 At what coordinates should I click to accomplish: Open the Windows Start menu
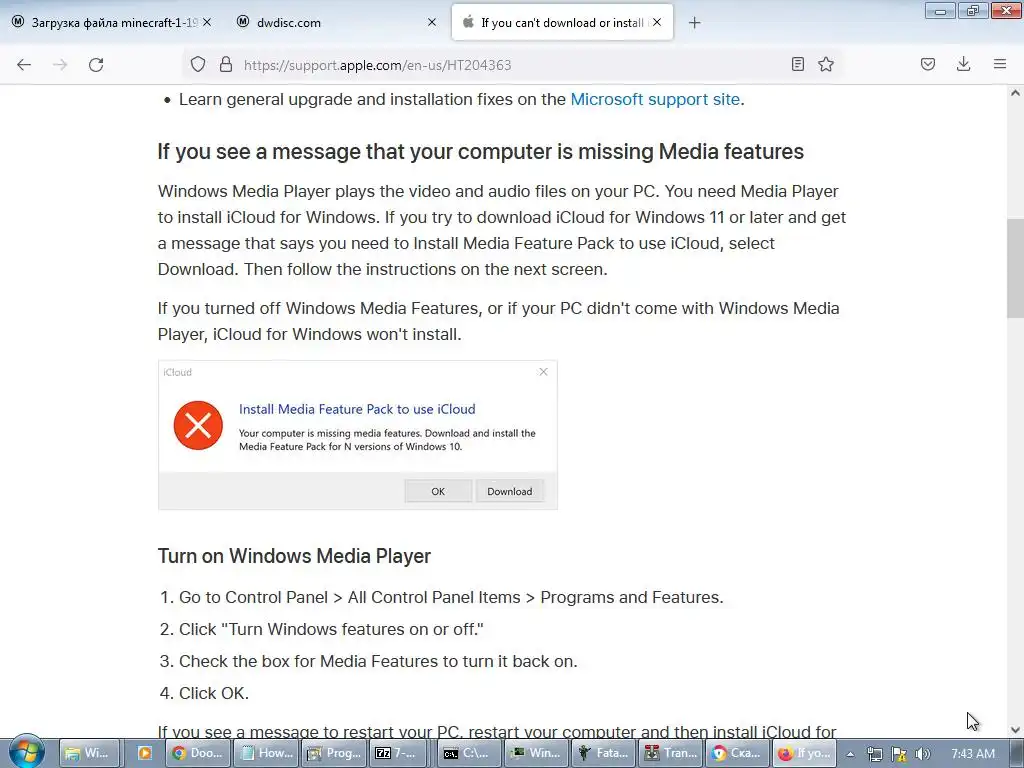(x=26, y=752)
